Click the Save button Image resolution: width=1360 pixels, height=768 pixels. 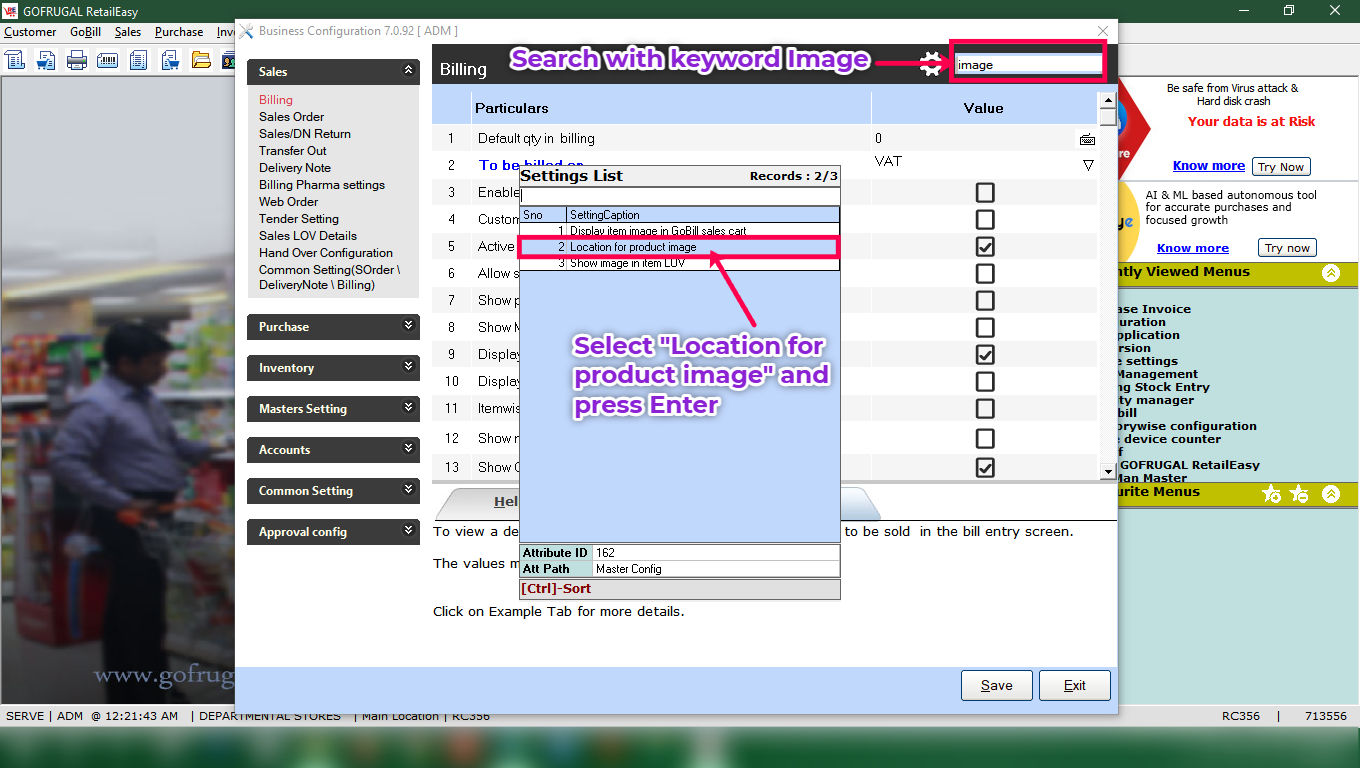996,685
